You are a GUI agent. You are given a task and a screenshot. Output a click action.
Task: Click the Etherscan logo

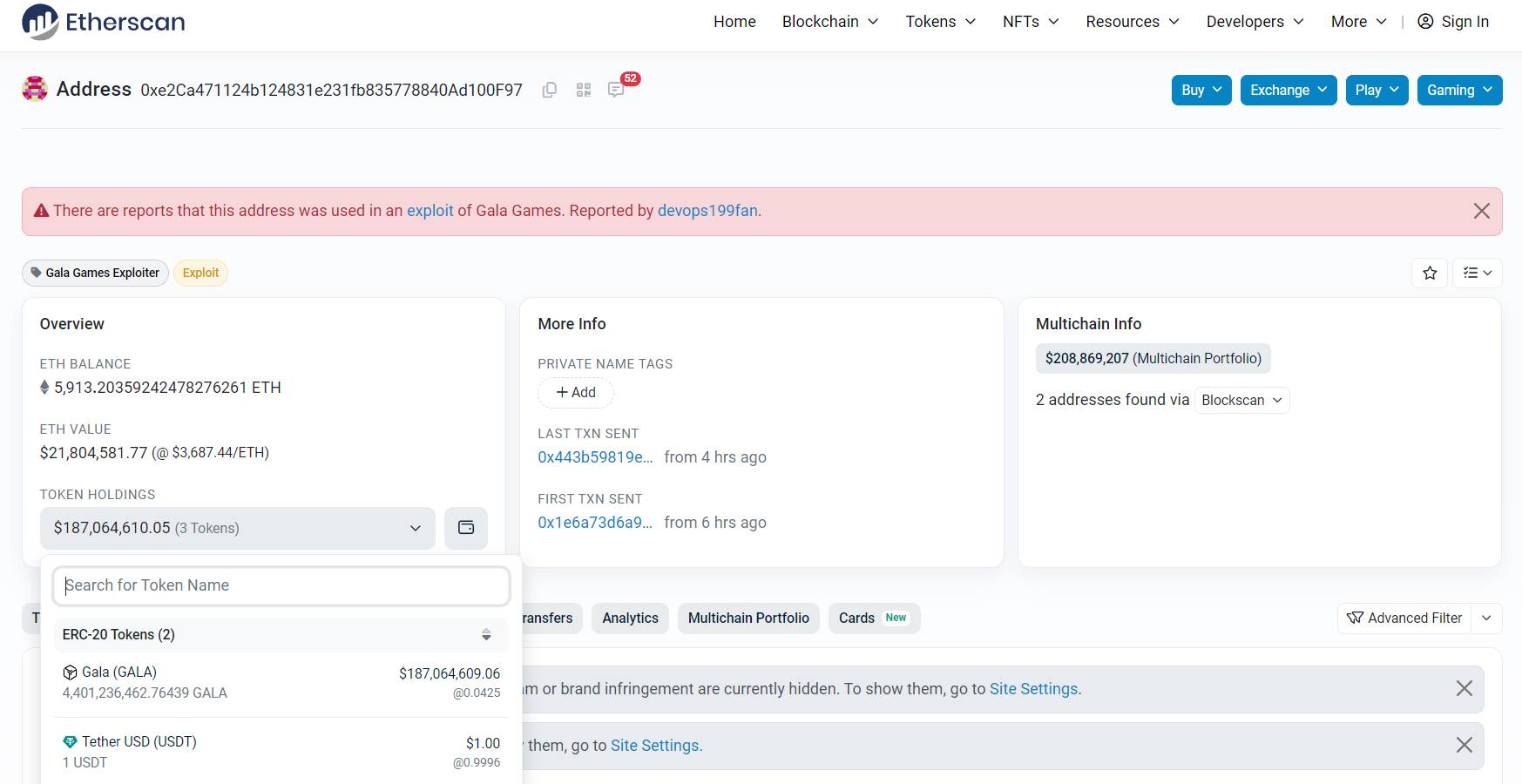tap(103, 22)
